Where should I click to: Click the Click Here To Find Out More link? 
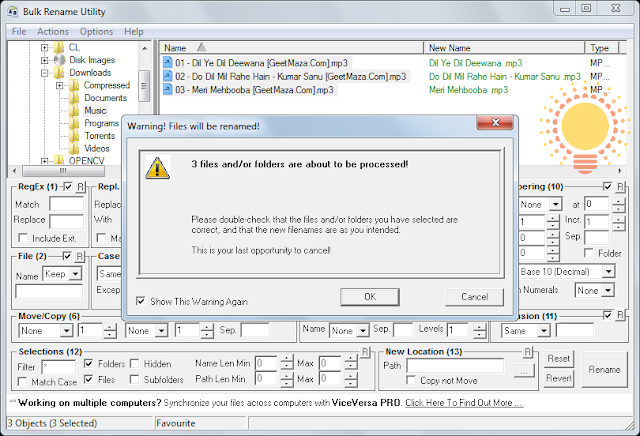coord(464,403)
